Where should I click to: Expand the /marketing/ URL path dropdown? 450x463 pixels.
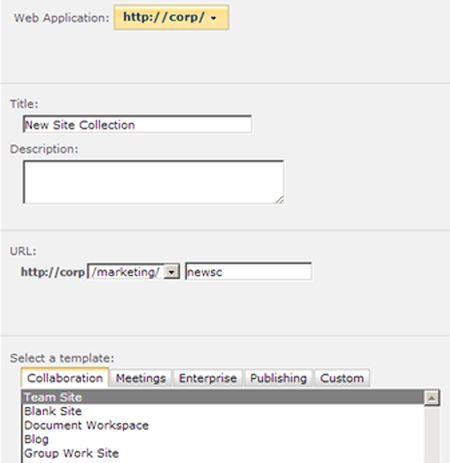[133, 272]
